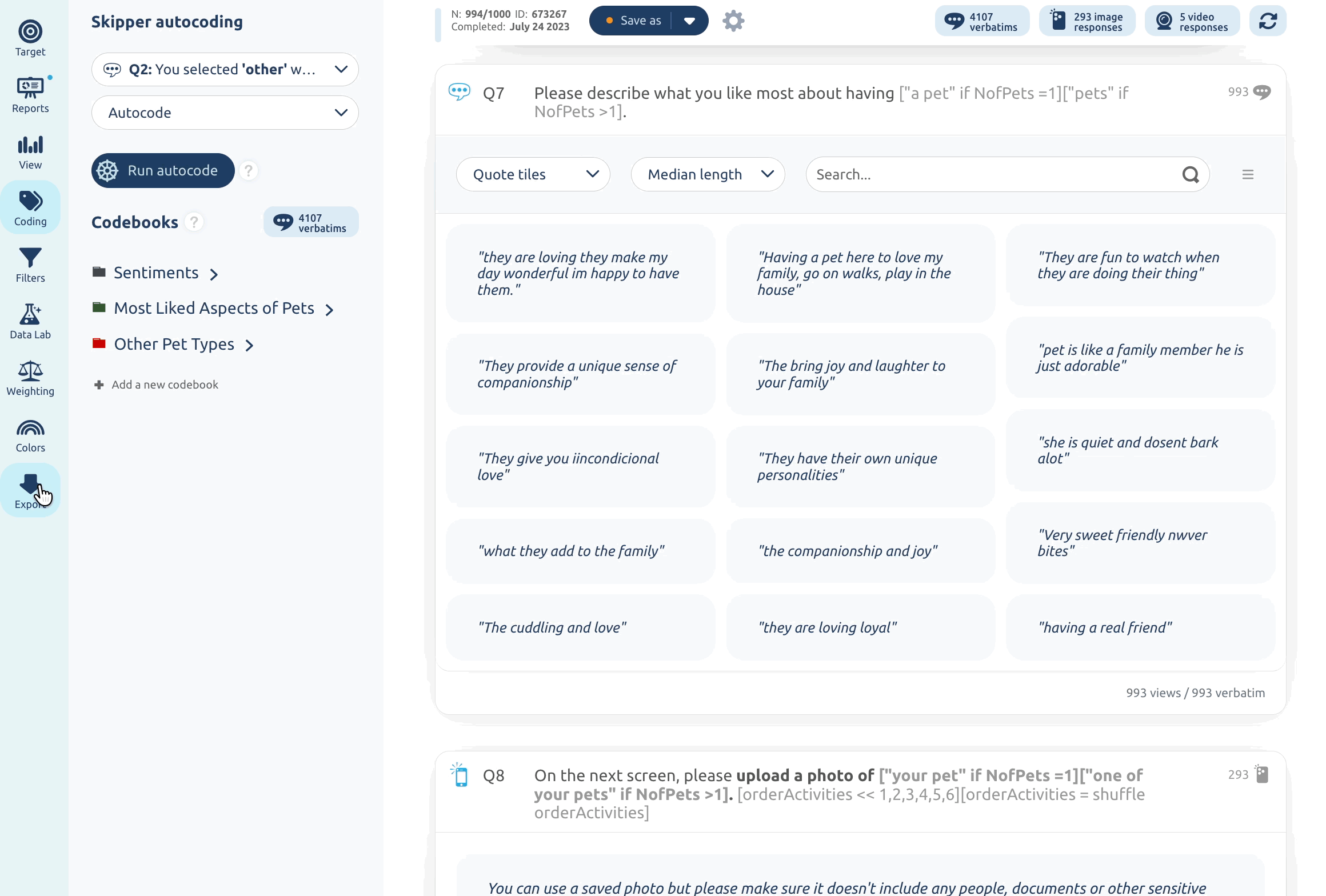Screen dimensions: 1326x896
Task: Open the Quote tiles view dropdown
Action: coord(533,174)
